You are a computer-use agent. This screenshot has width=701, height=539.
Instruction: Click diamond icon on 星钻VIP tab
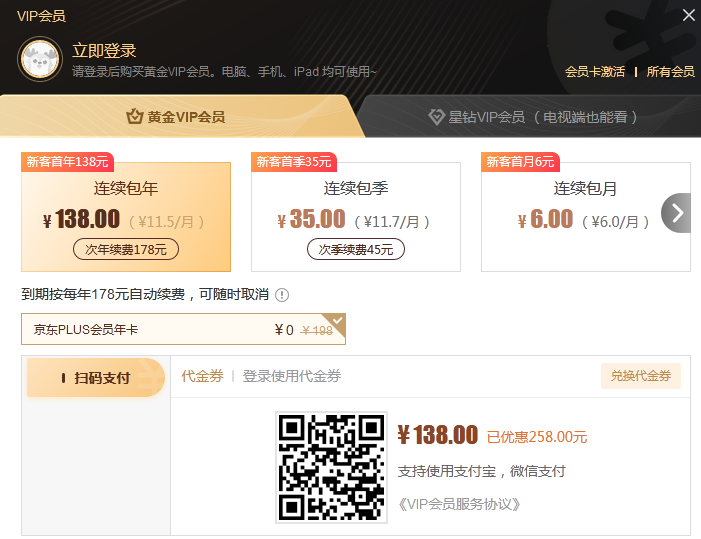point(436,117)
